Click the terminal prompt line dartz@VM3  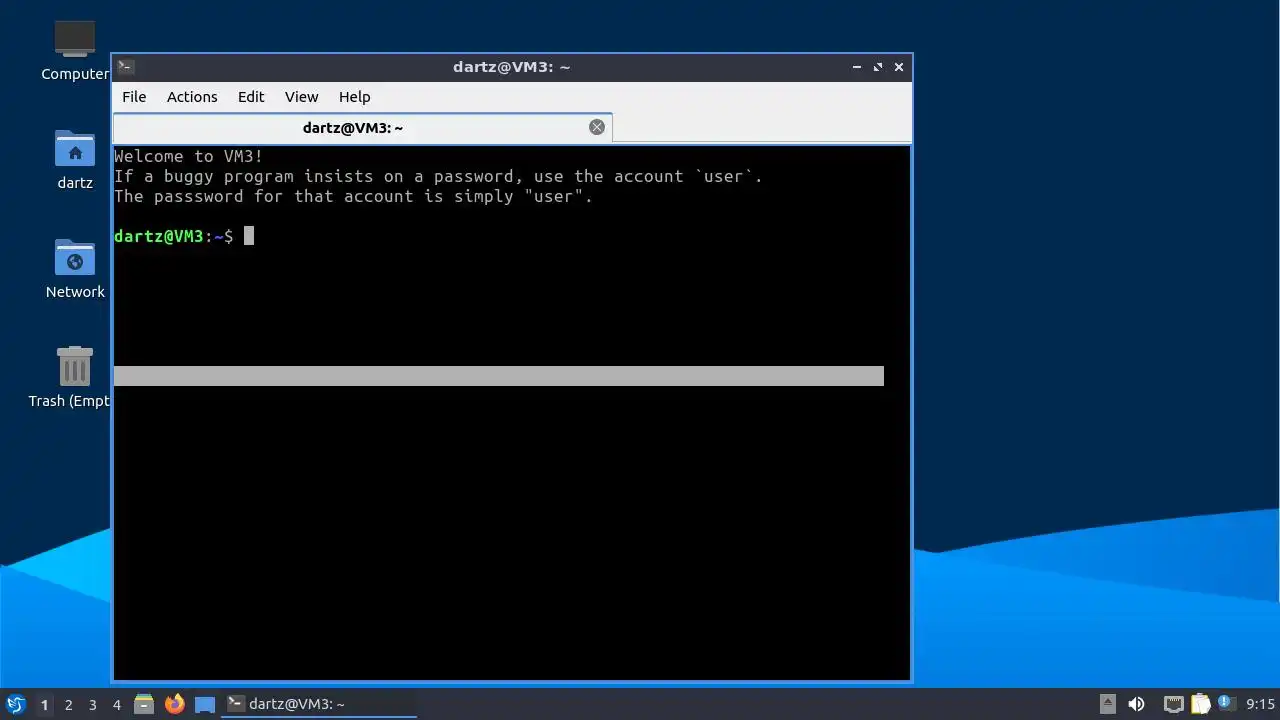click(174, 236)
